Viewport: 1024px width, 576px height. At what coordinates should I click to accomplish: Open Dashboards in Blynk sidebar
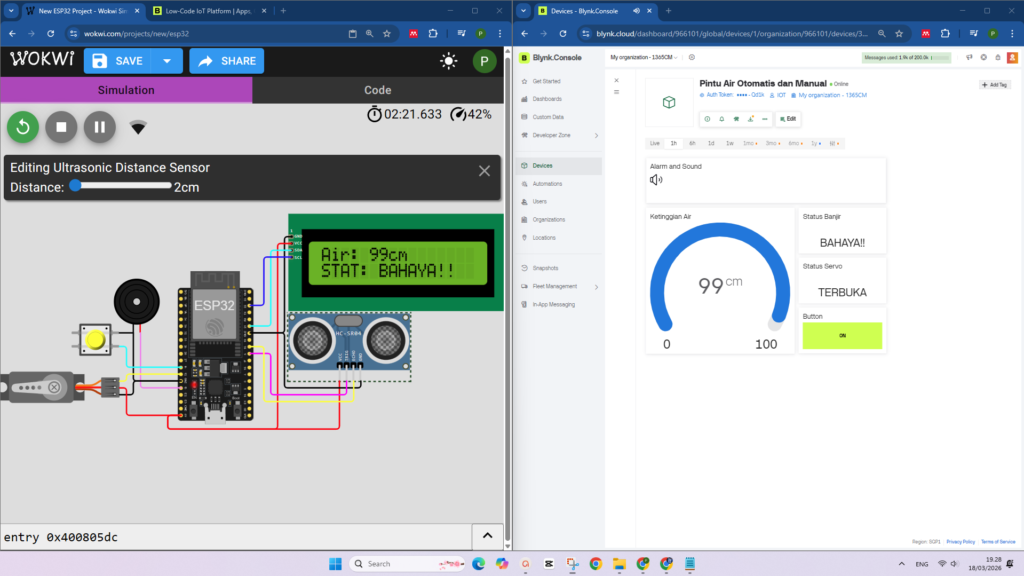point(547,99)
